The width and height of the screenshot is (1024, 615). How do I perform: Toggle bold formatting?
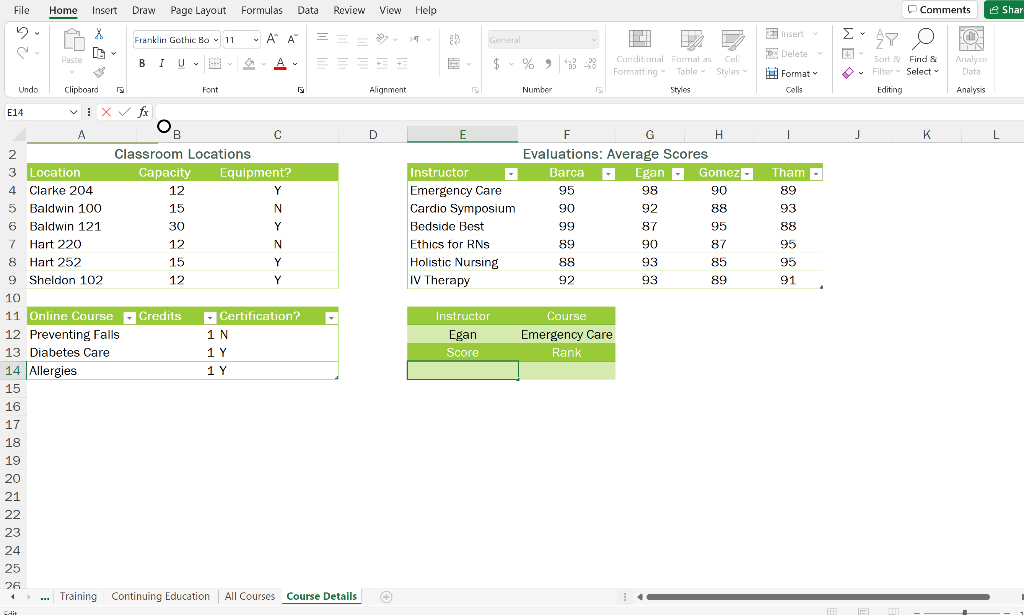[x=141, y=62]
